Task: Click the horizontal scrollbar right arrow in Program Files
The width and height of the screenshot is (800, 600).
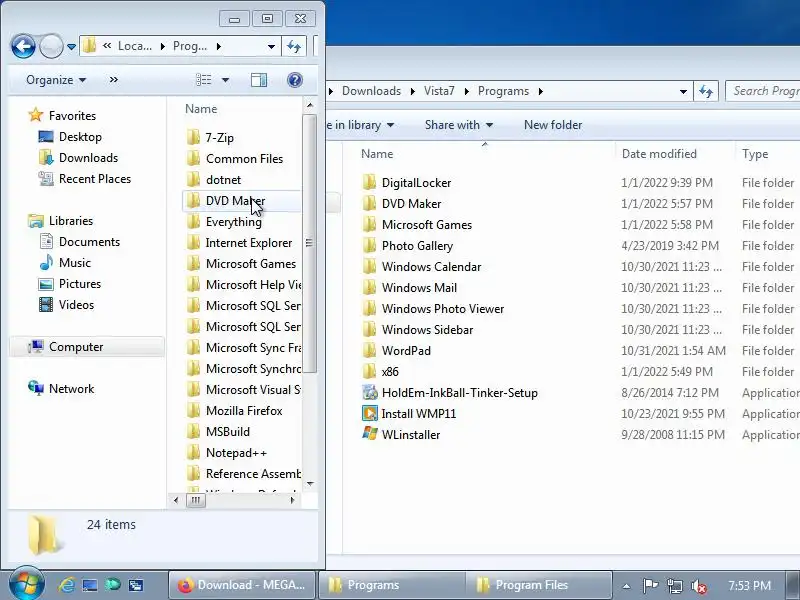Action: (x=292, y=501)
